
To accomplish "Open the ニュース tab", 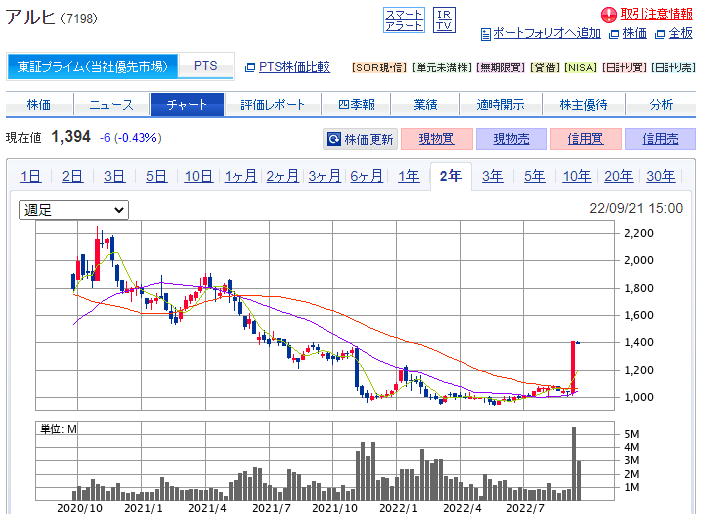I will 111,105.
